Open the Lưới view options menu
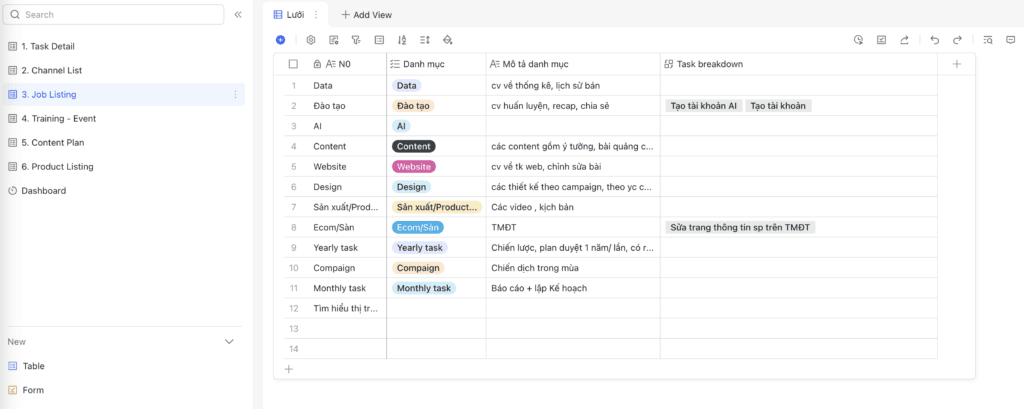The height and width of the screenshot is (409, 1024). pos(316,15)
